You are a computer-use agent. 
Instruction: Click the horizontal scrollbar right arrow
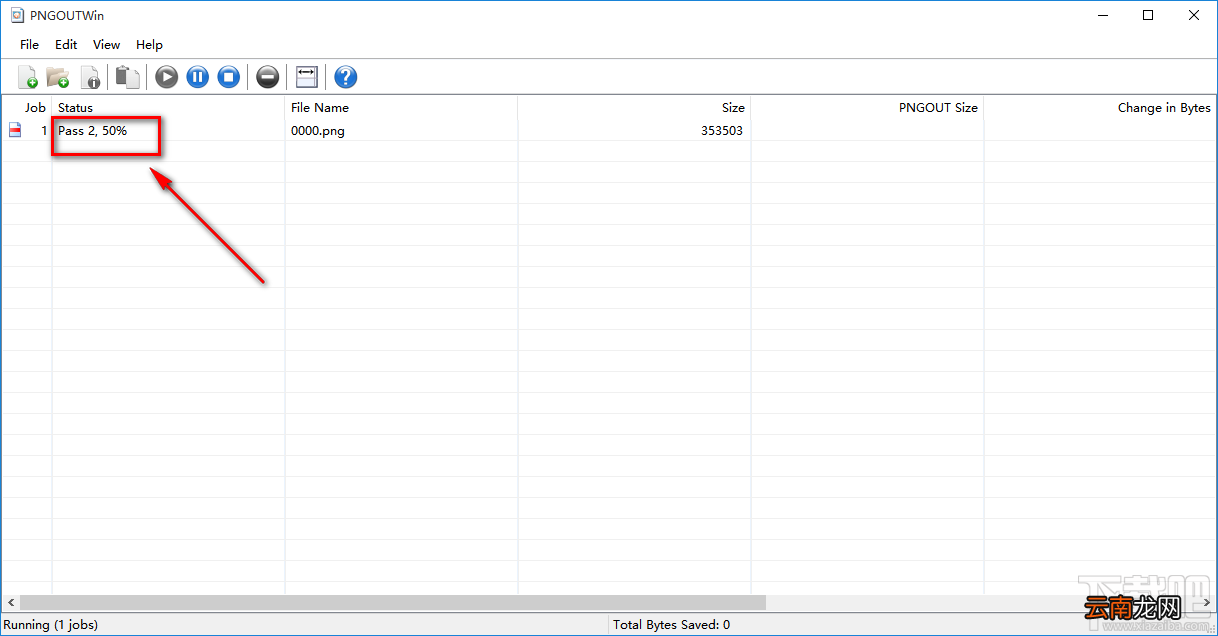click(x=1208, y=603)
